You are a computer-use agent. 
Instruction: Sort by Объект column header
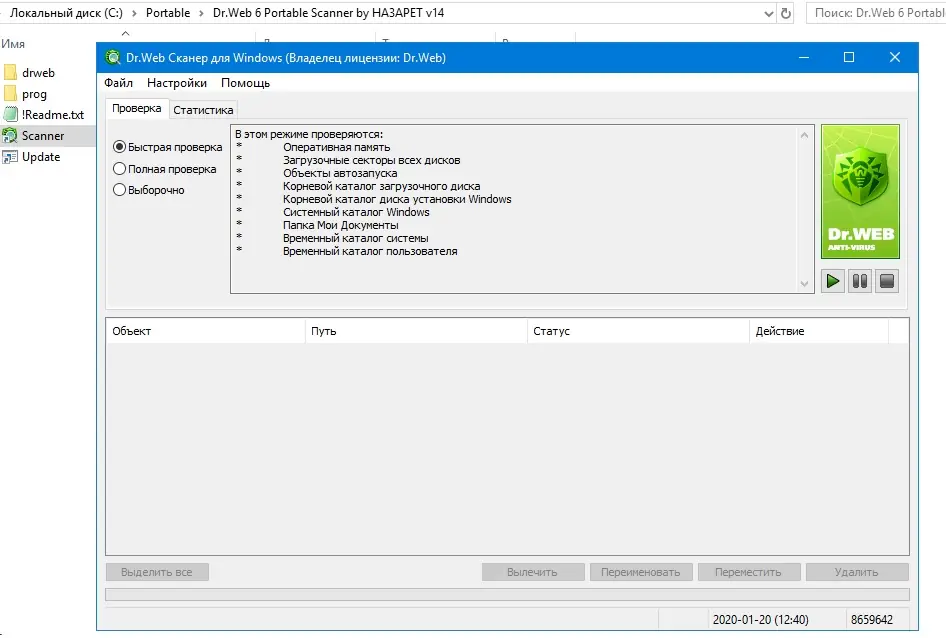[206, 331]
